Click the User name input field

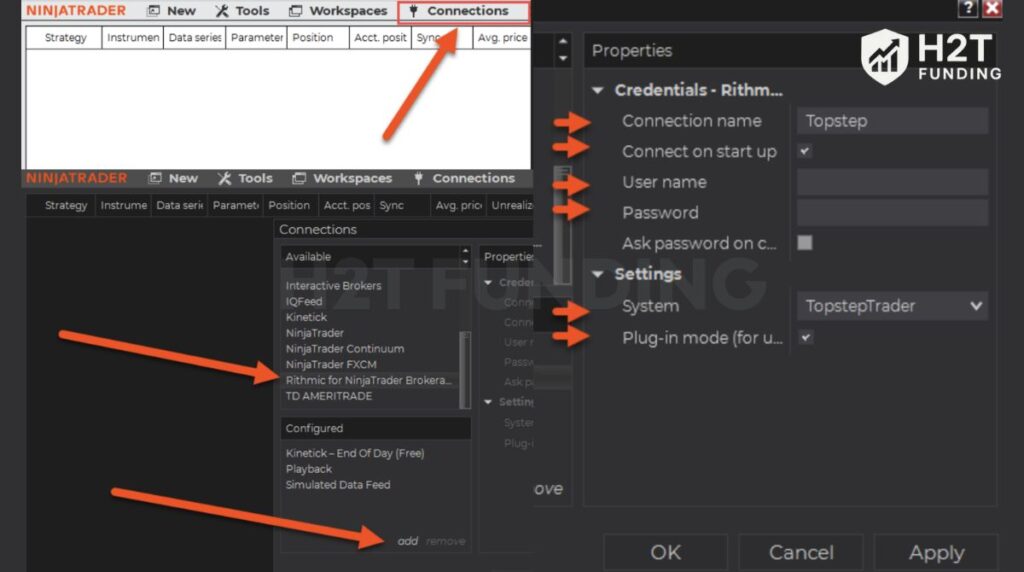(x=892, y=182)
